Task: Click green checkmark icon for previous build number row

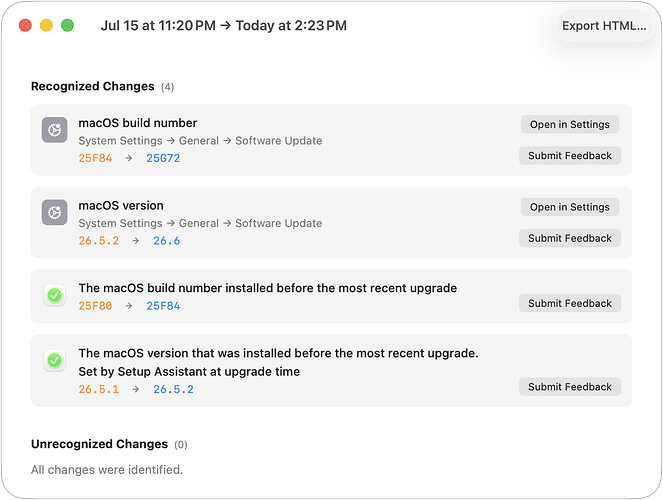Action: (55, 295)
